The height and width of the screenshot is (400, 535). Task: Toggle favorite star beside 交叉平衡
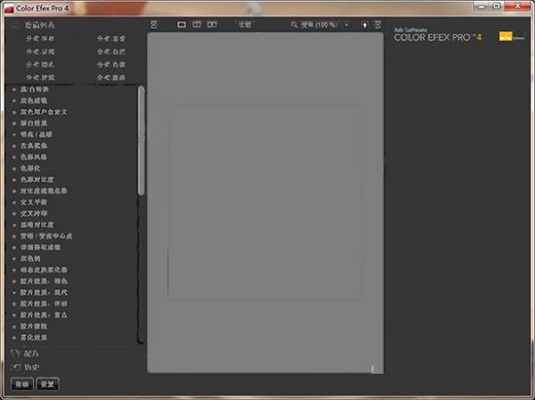(x=14, y=202)
